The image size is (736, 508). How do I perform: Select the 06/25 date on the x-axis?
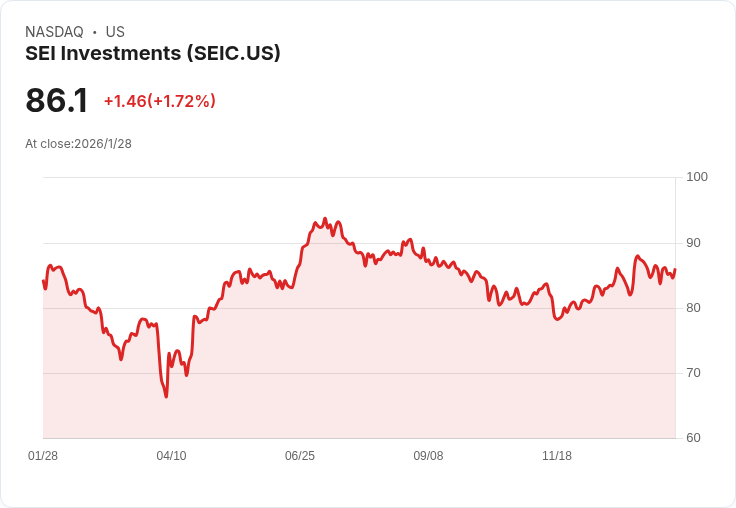tap(300, 455)
